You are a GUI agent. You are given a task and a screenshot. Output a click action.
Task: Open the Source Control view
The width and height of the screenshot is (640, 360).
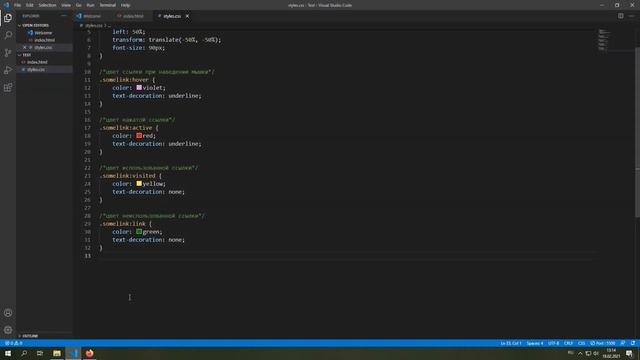coord(8,53)
